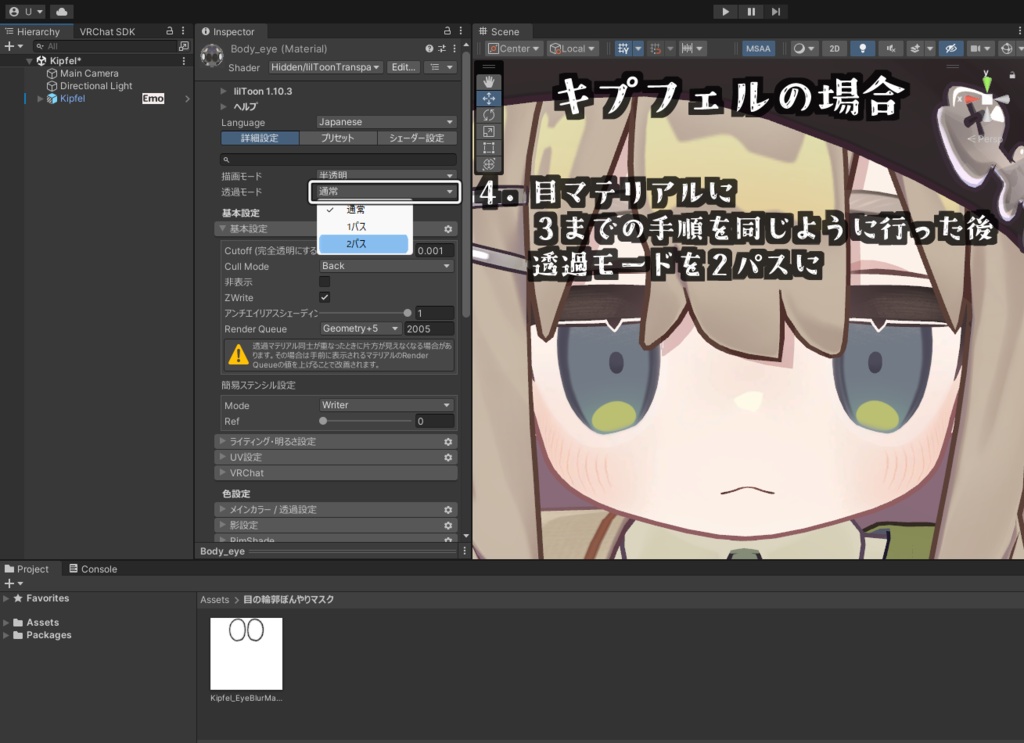Screen dimensions: 1024x743
Task: Open the UV設定 section gear icon
Action: tap(448, 457)
